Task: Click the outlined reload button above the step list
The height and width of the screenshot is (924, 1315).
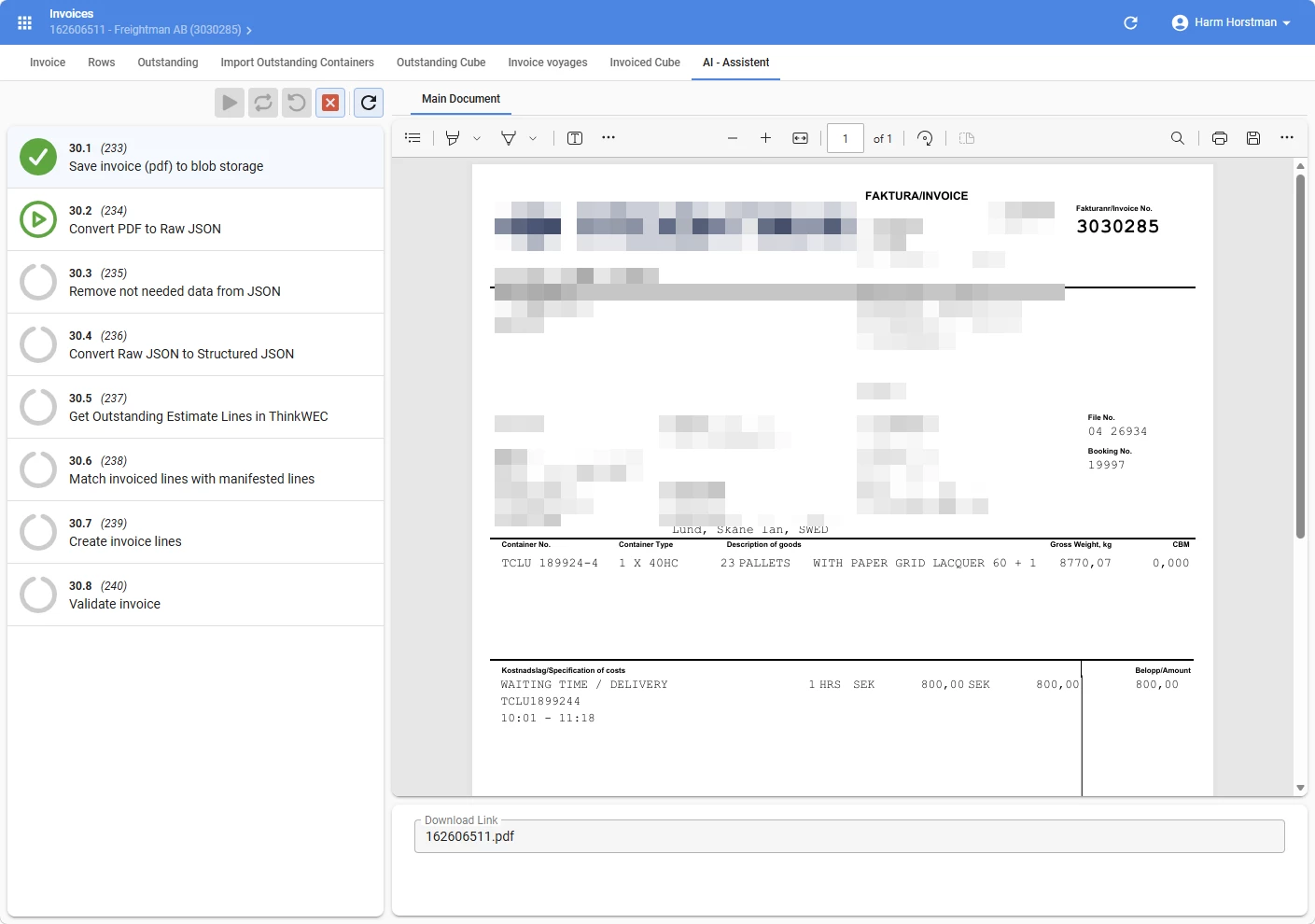Action: tap(369, 103)
